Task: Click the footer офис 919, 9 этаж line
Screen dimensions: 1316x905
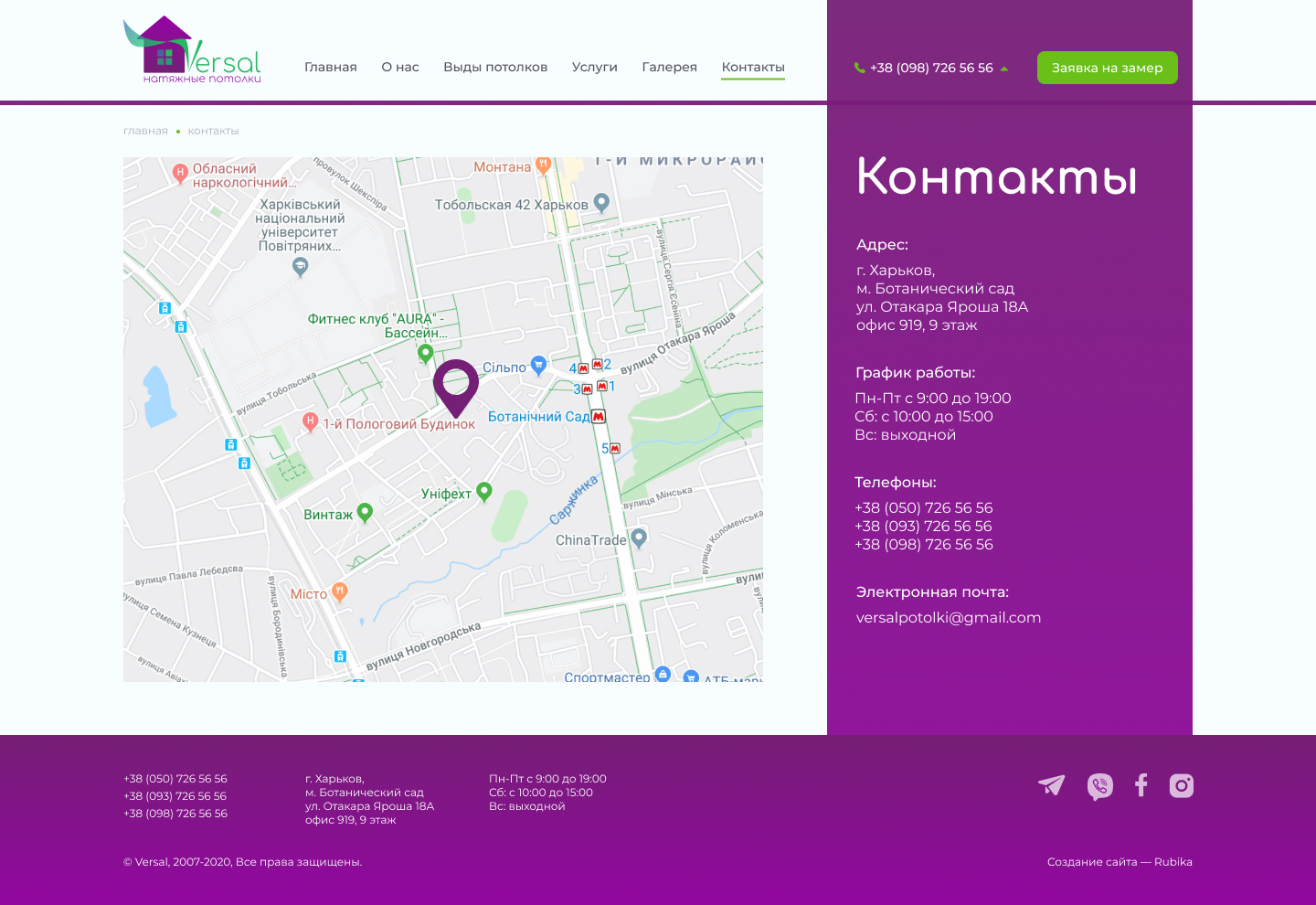Action: [x=351, y=820]
